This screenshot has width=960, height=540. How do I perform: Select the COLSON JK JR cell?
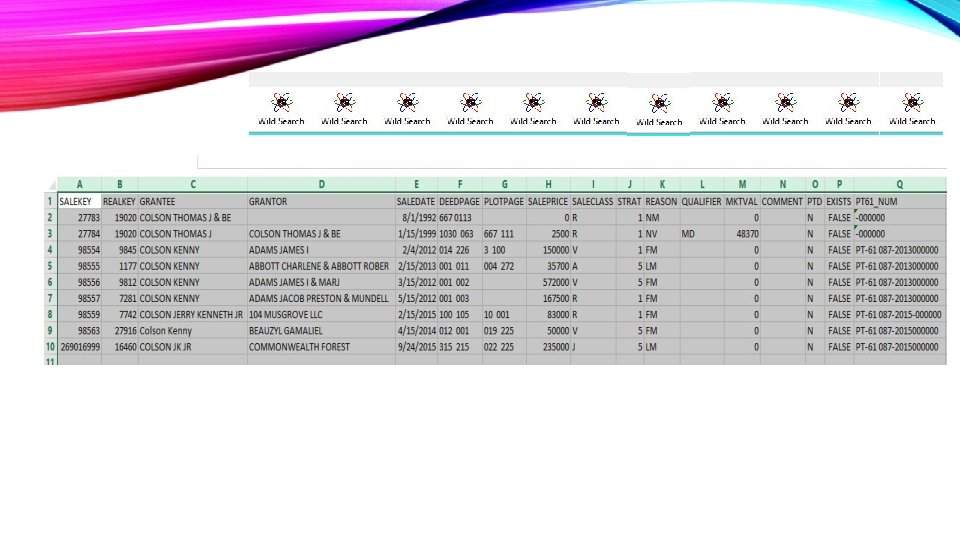coord(193,347)
